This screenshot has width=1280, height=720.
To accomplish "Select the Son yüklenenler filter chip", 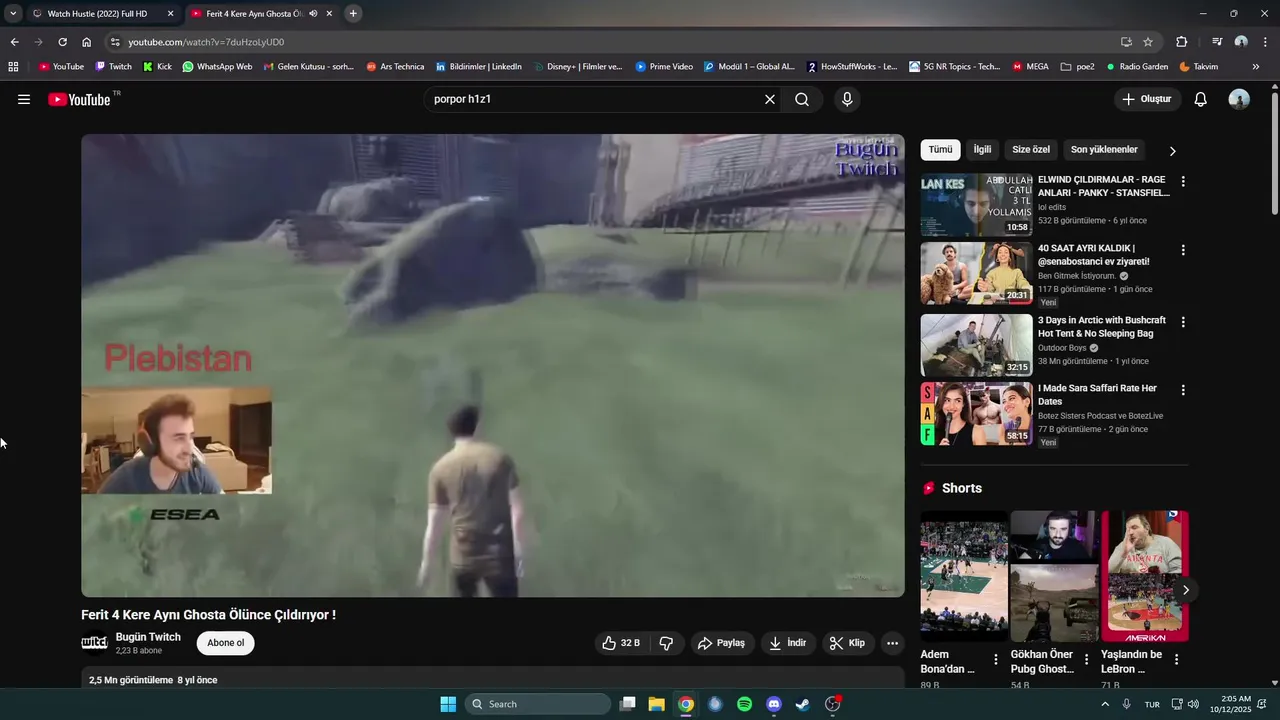I will point(1104,150).
